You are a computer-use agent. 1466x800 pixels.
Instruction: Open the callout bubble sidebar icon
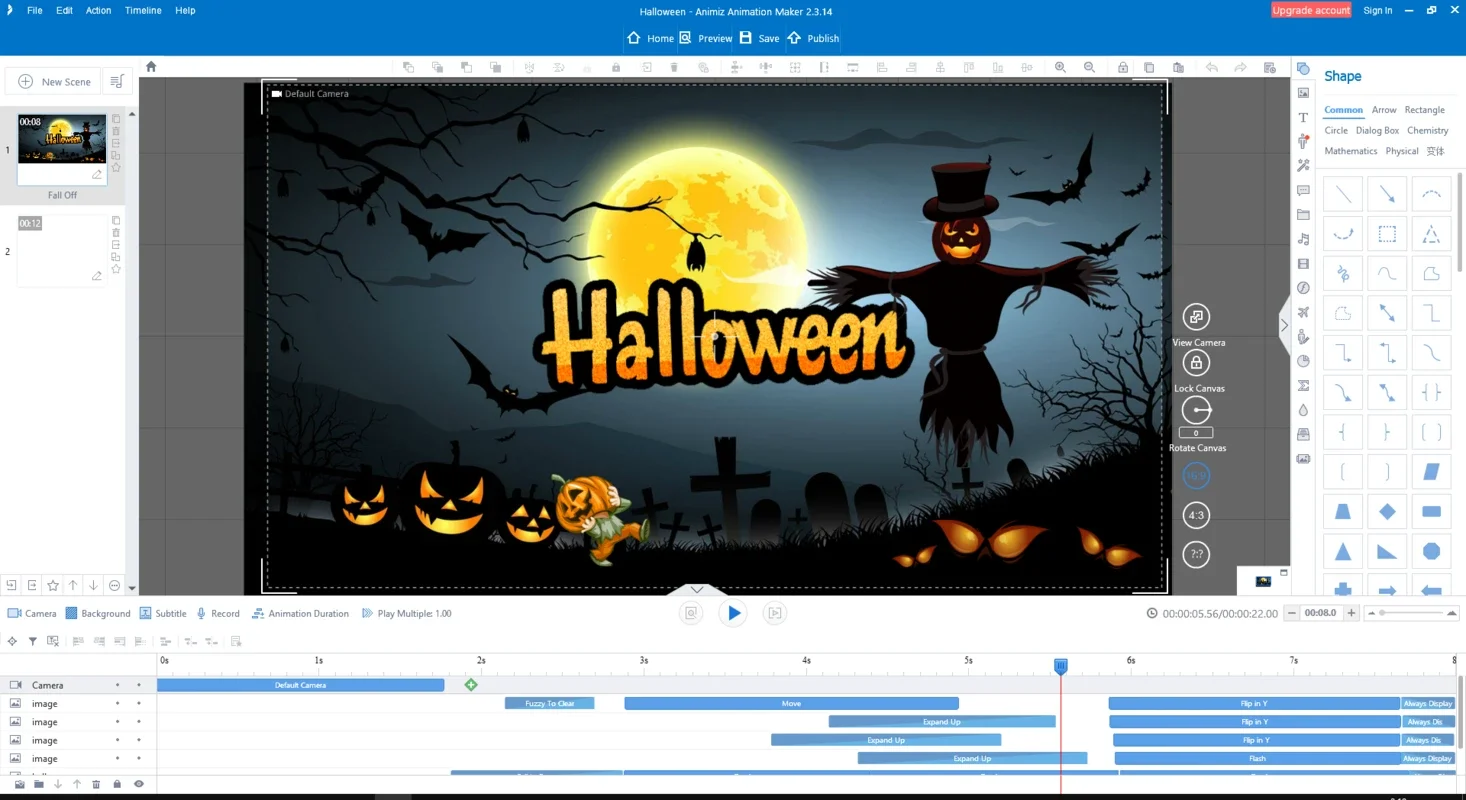(1303, 190)
